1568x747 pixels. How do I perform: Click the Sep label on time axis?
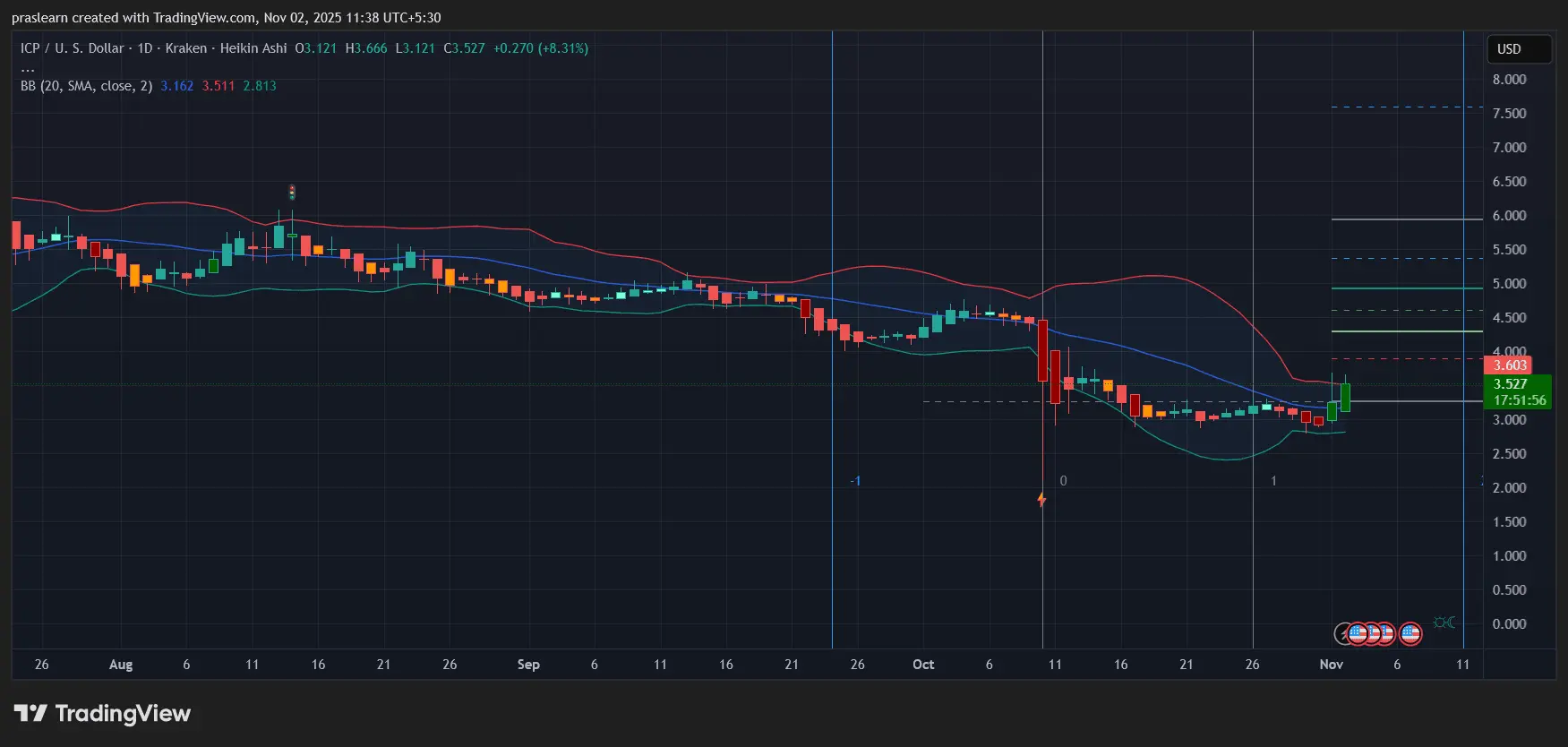coord(528,665)
